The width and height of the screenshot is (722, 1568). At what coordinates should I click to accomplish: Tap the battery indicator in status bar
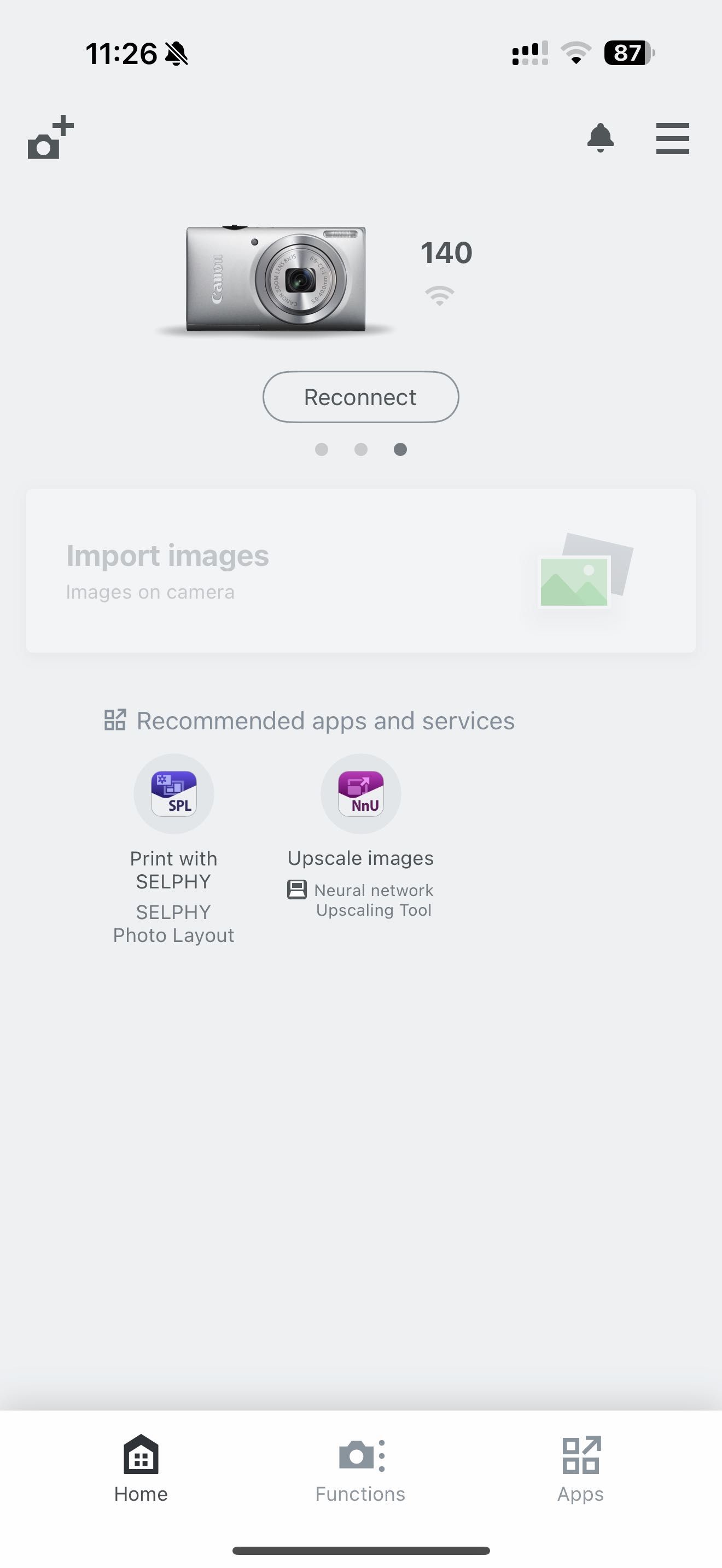click(x=629, y=53)
